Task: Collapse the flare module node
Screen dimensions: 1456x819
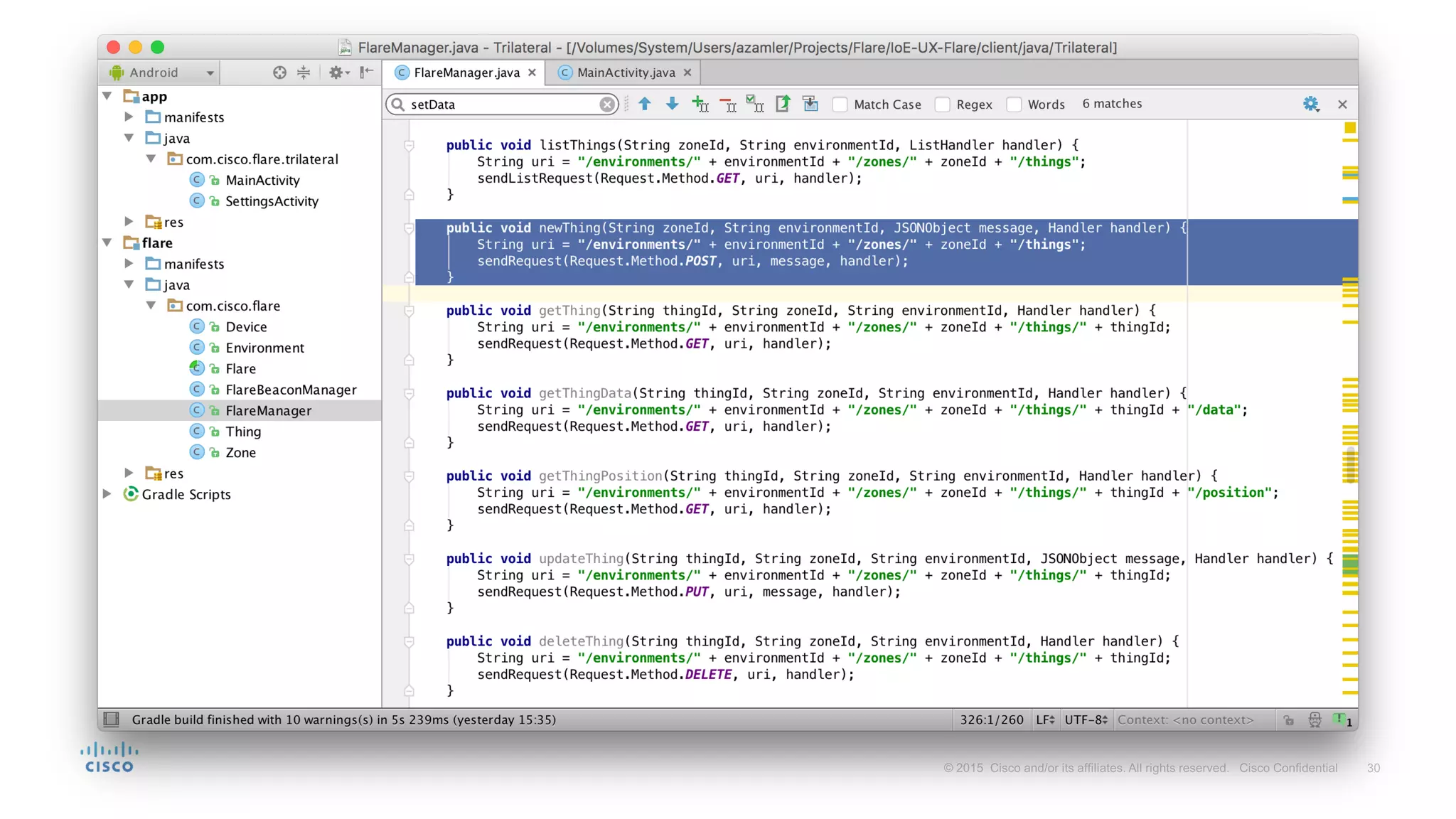Action: pyautogui.click(x=107, y=242)
